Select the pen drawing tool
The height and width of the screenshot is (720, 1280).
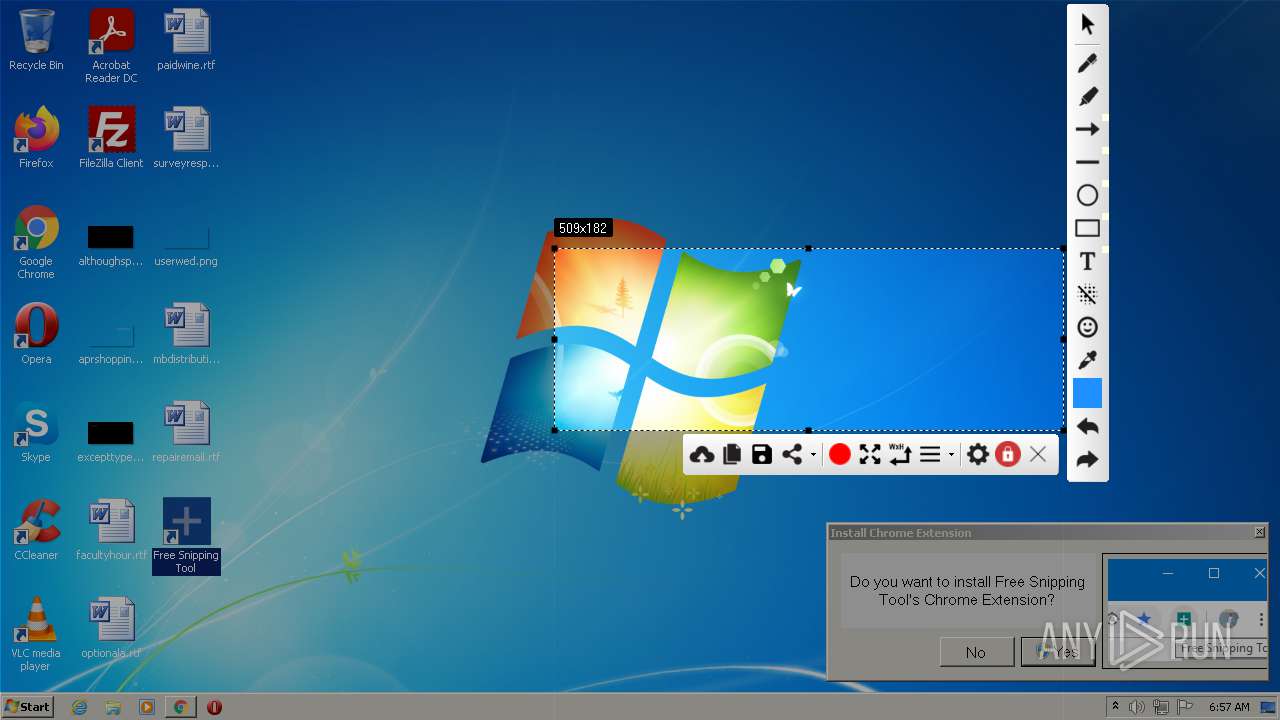point(1087,63)
